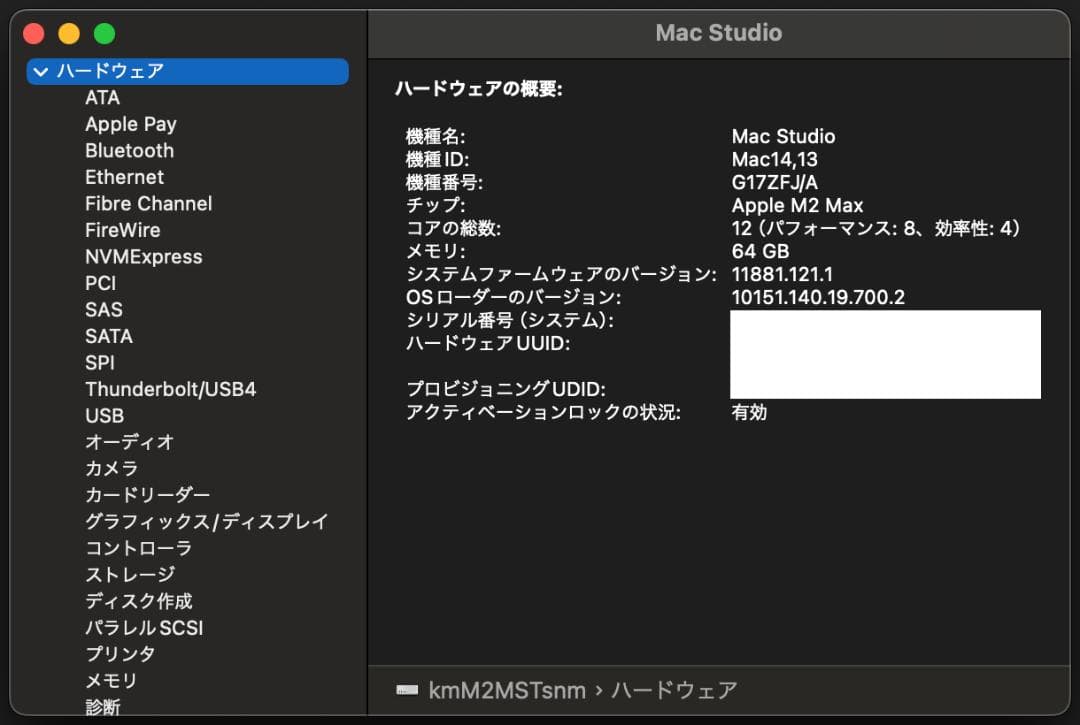View Fibre Channel information
1080x725 pixels.
pos(147,203)
